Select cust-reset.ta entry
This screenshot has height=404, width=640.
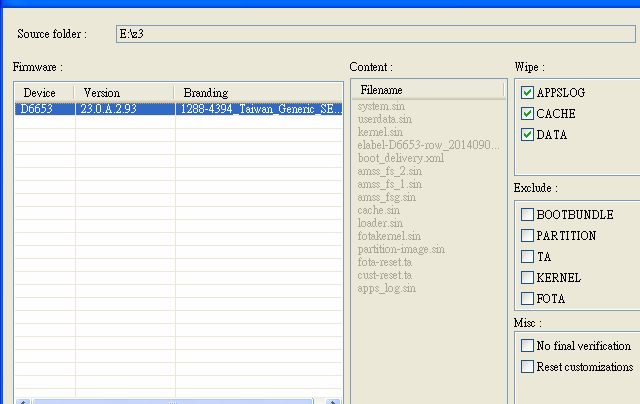point(384,275)
